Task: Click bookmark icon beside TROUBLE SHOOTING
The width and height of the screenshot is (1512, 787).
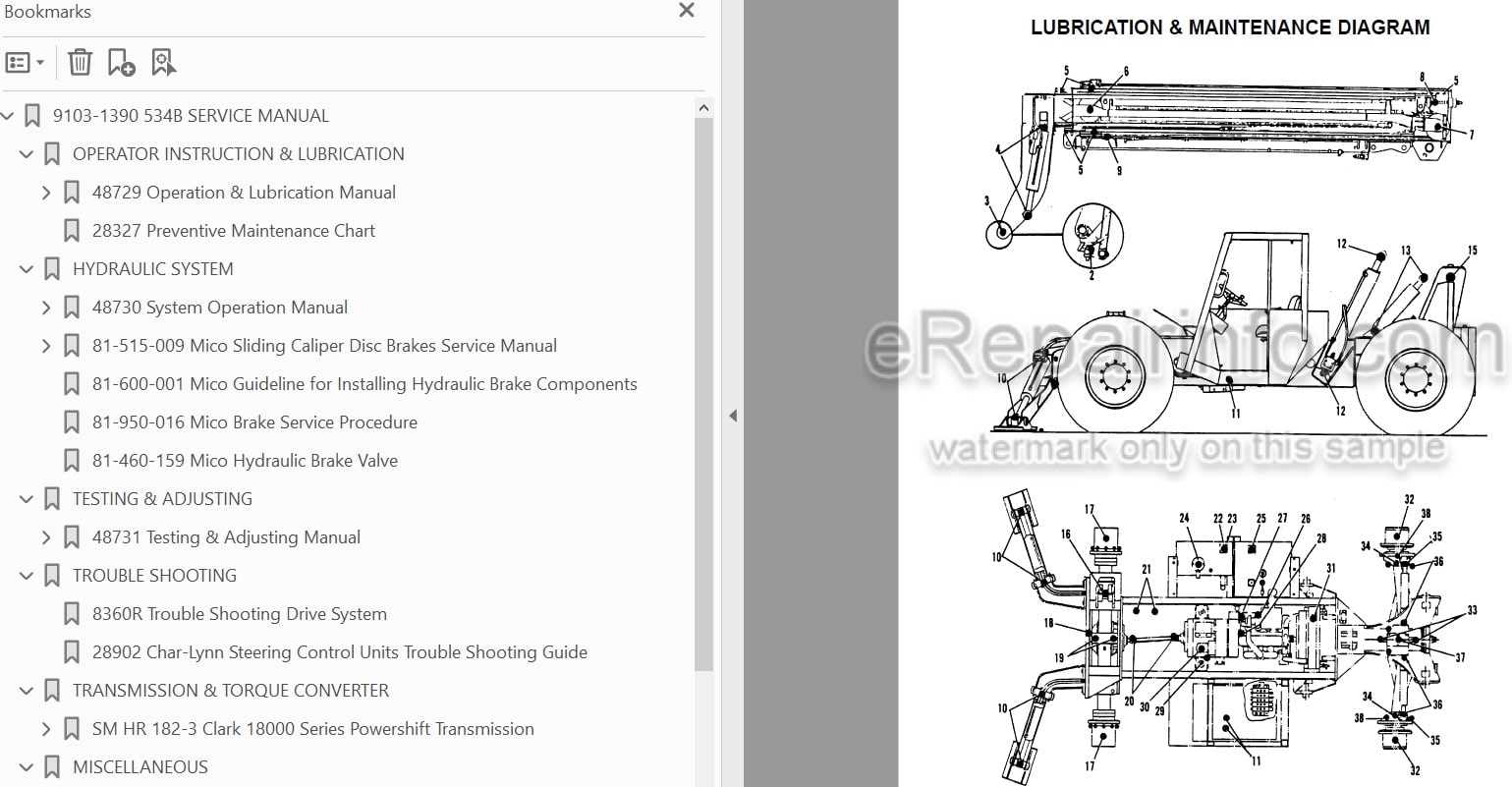Action: pyautogui.click(x=52, y=576)
